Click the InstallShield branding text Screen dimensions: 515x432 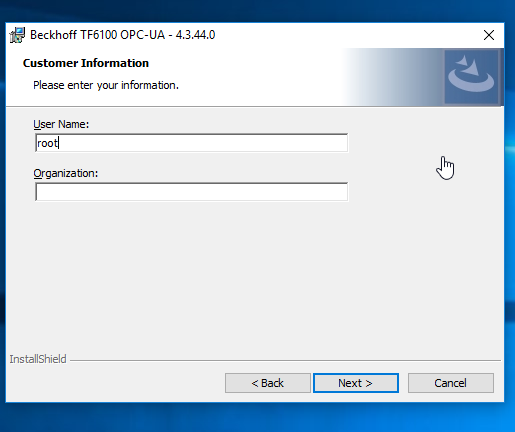[38, 359]
